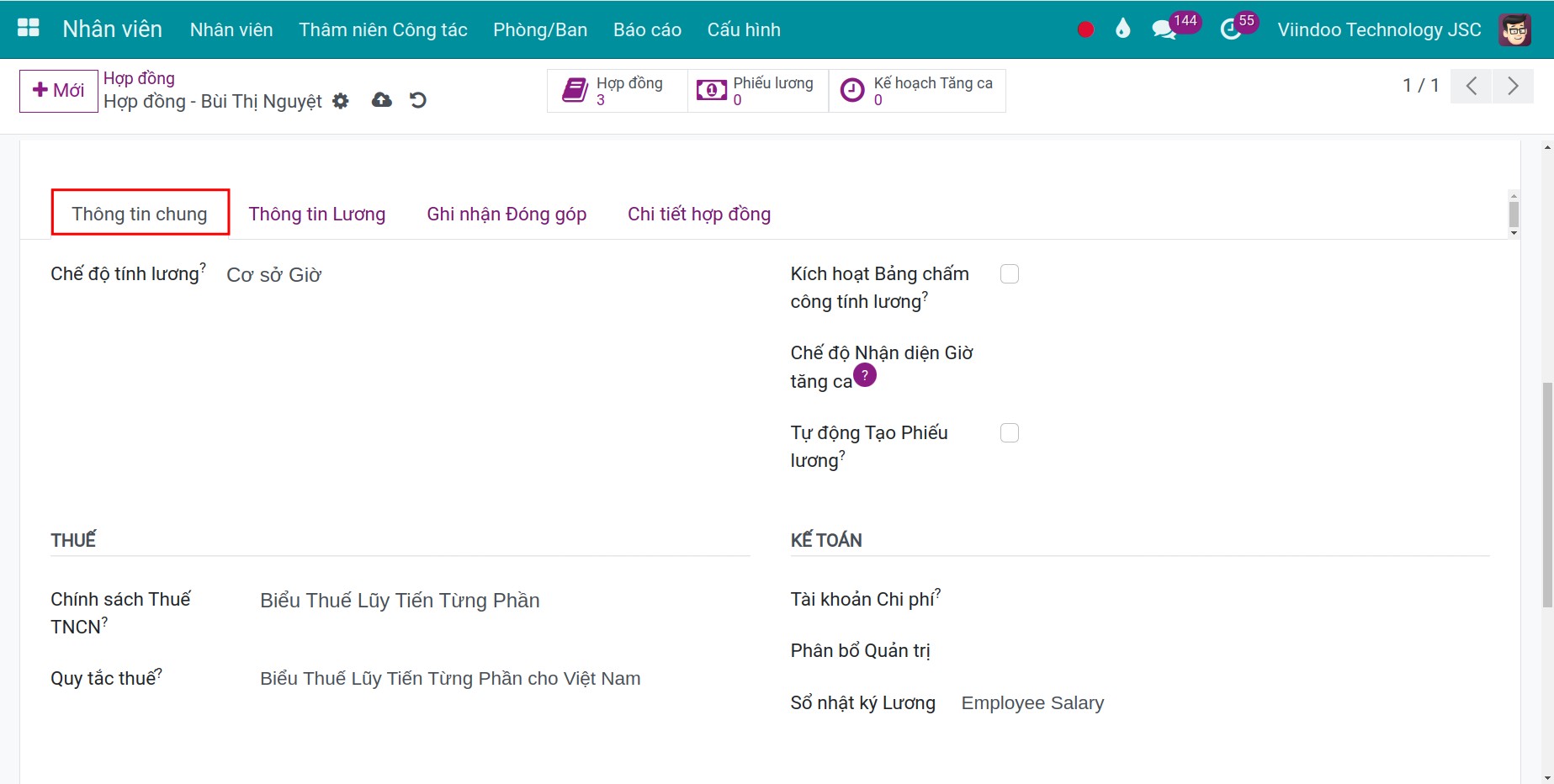Click the purple help icon near tăng ca
The height and width of the screenshot is (784, 1554).
865,375
